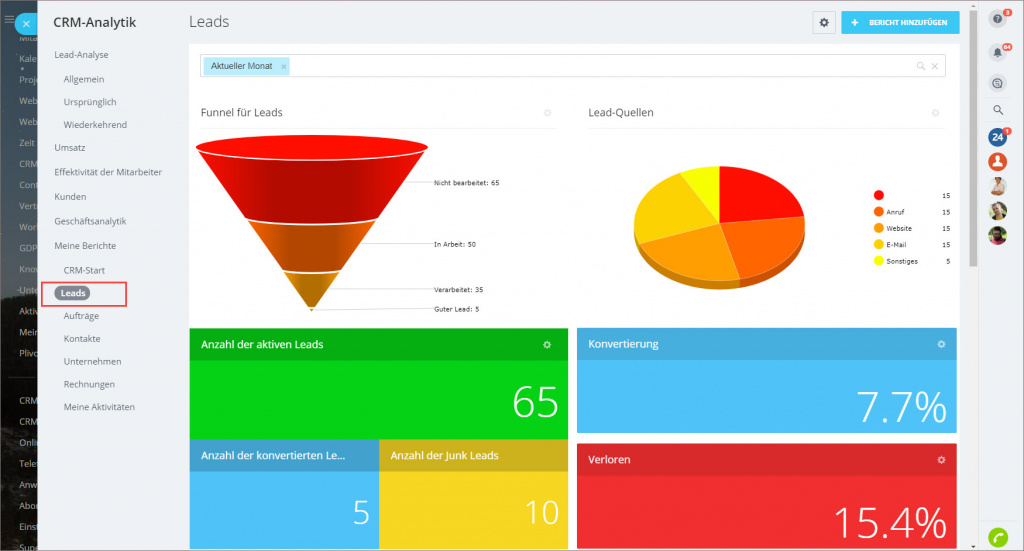Open gear settings on Verloren widget
Viewport: 1024px width, 551px height.
(x=941, y=460)
